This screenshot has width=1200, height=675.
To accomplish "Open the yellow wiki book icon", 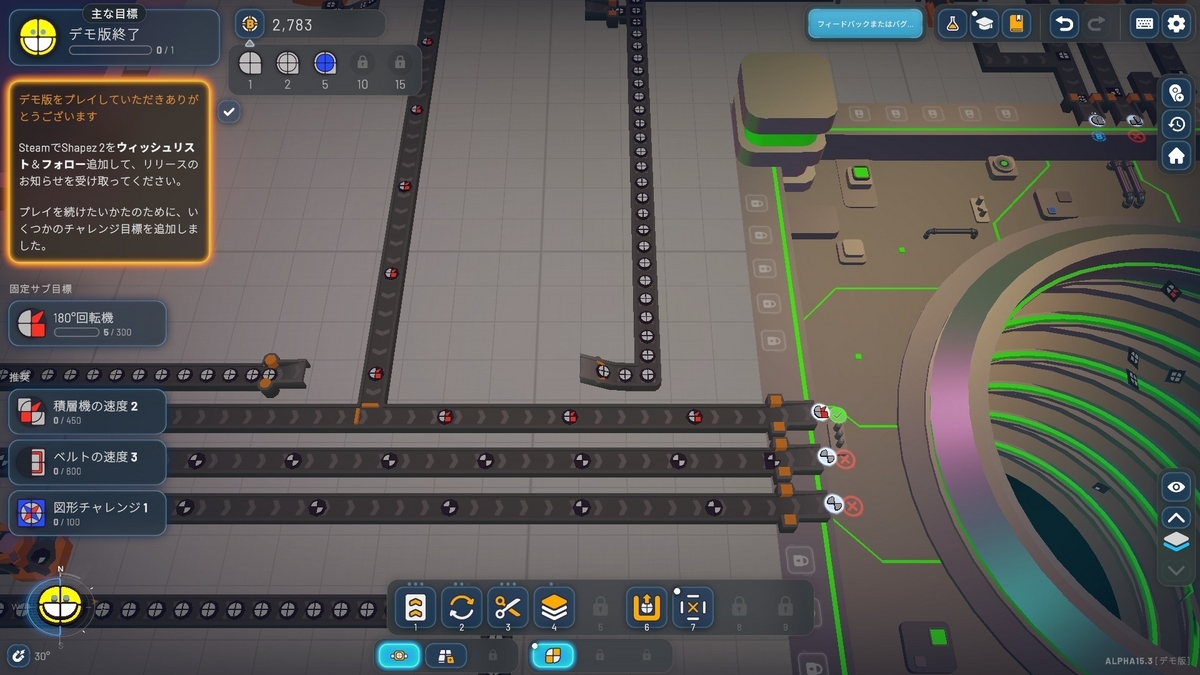I will tap(1016, 24).
